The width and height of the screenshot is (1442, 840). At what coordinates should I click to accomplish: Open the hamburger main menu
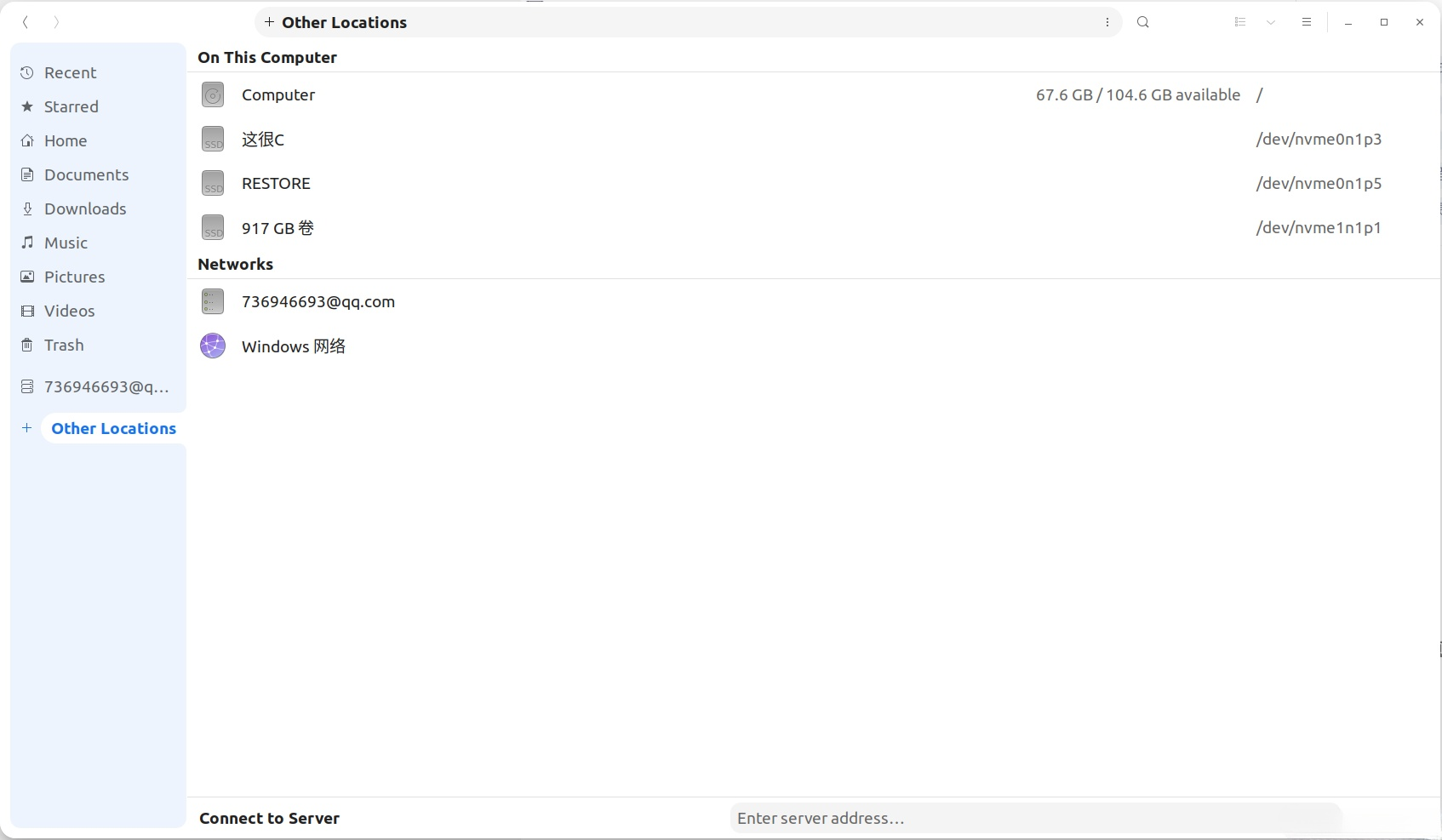(x=1307, y=22)
